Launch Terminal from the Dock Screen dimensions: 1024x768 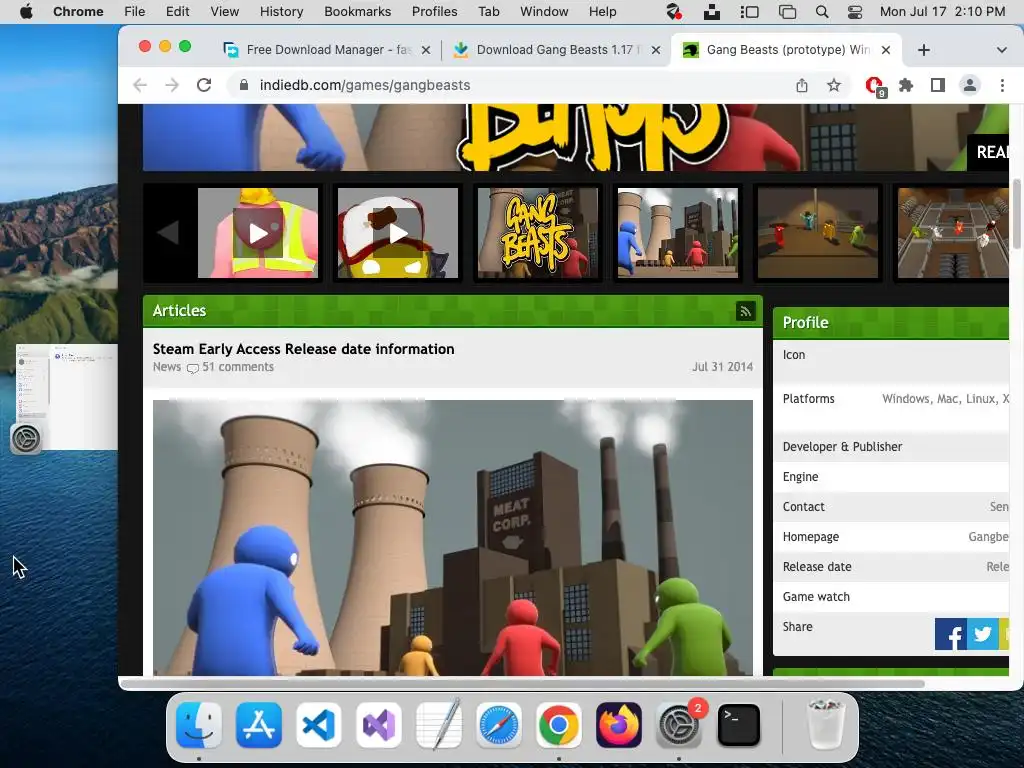pos(739,725)
